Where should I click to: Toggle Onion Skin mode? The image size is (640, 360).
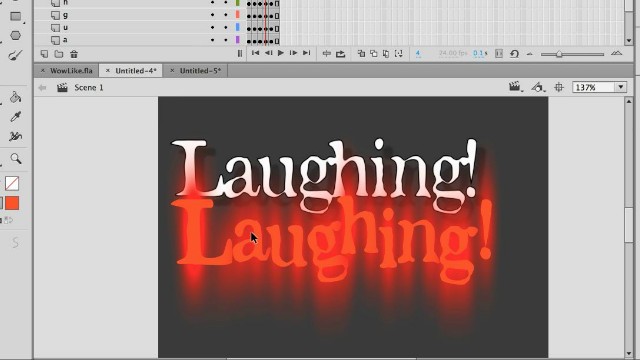[x=361, y=53]
